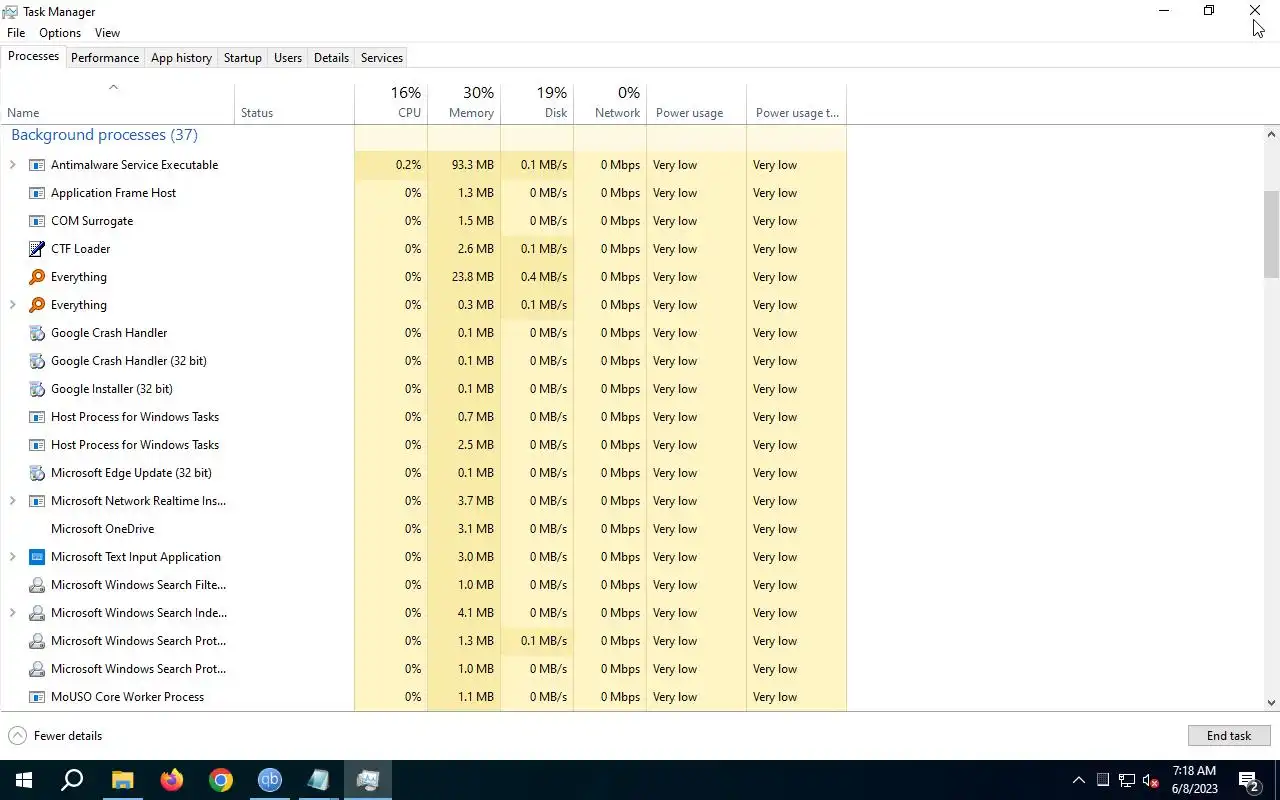The image size is (1280, 800).
Task: Click the 0.4 MB/s disk cell
Action: pos(537,277)
